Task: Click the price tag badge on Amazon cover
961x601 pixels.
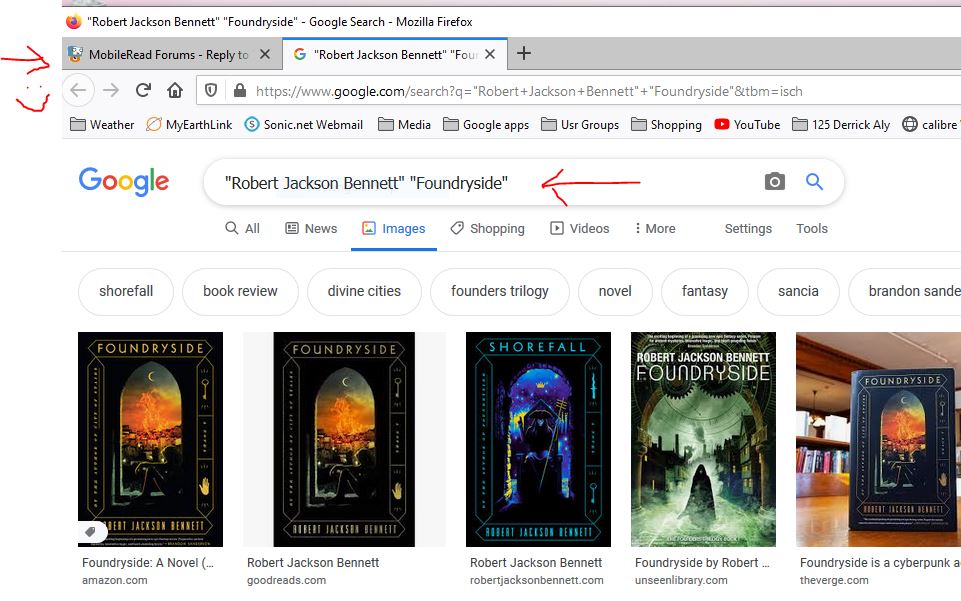Action: tap(90, 531)
